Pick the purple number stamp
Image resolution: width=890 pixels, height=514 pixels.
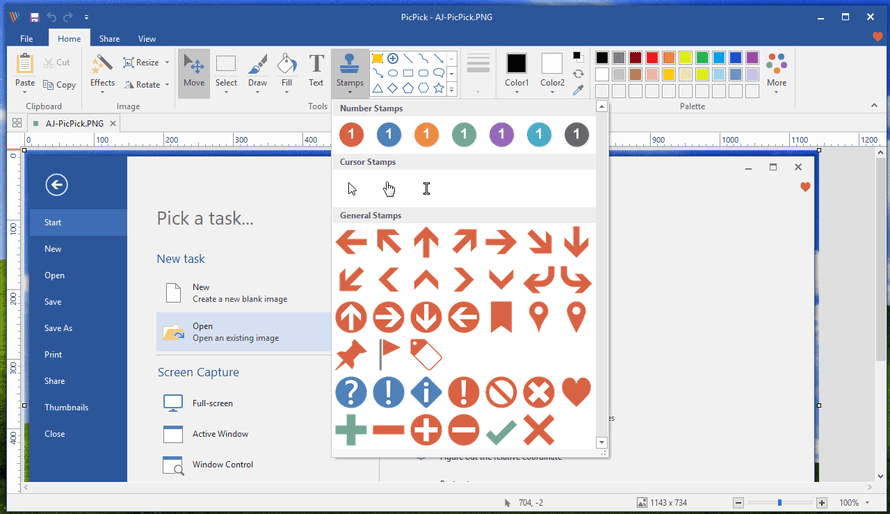[x=501, y=135]
